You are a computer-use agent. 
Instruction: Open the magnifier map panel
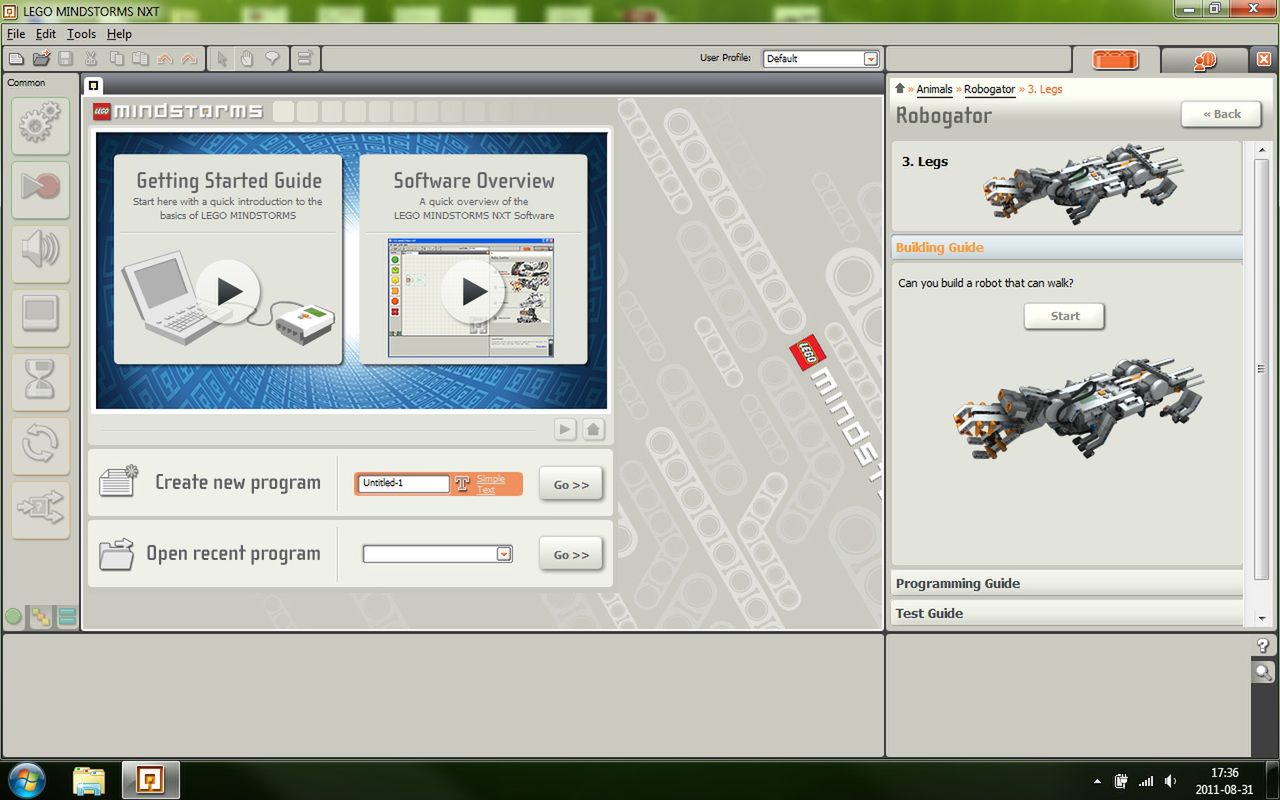[x=1263, y=672]
